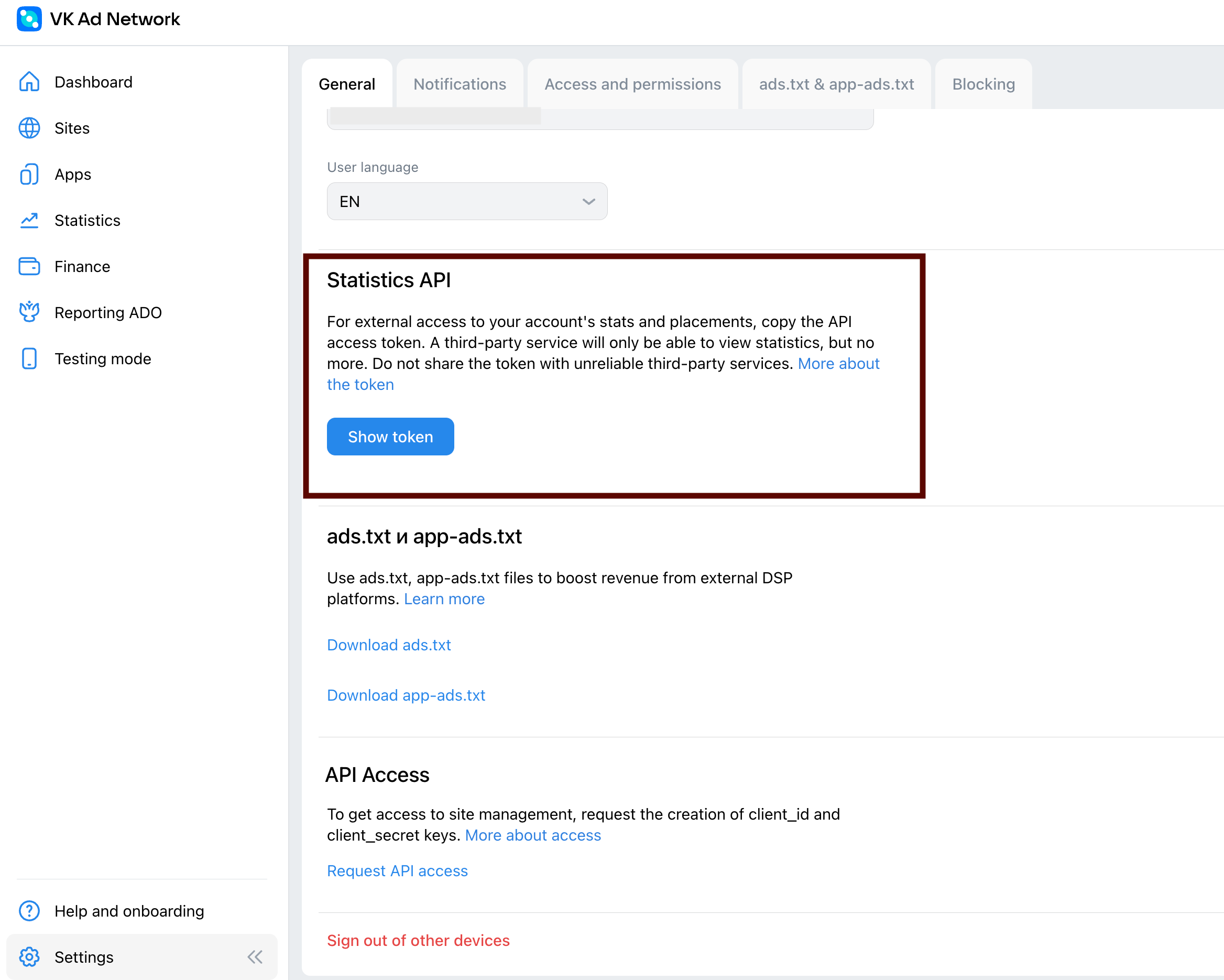Collapse sidebar with double chevron

click(255, 957)
